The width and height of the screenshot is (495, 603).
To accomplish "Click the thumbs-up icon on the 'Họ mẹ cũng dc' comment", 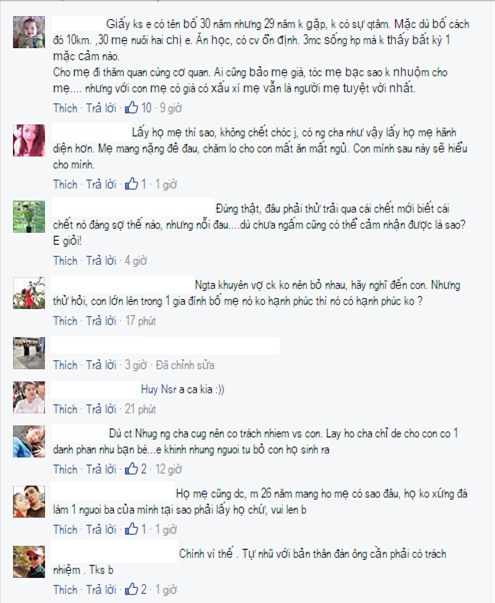I will (x=131, y=529).
